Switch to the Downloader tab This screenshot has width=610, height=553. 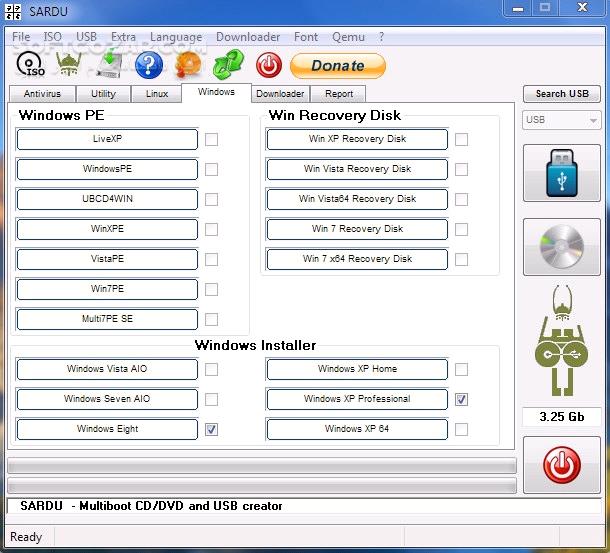280,94
